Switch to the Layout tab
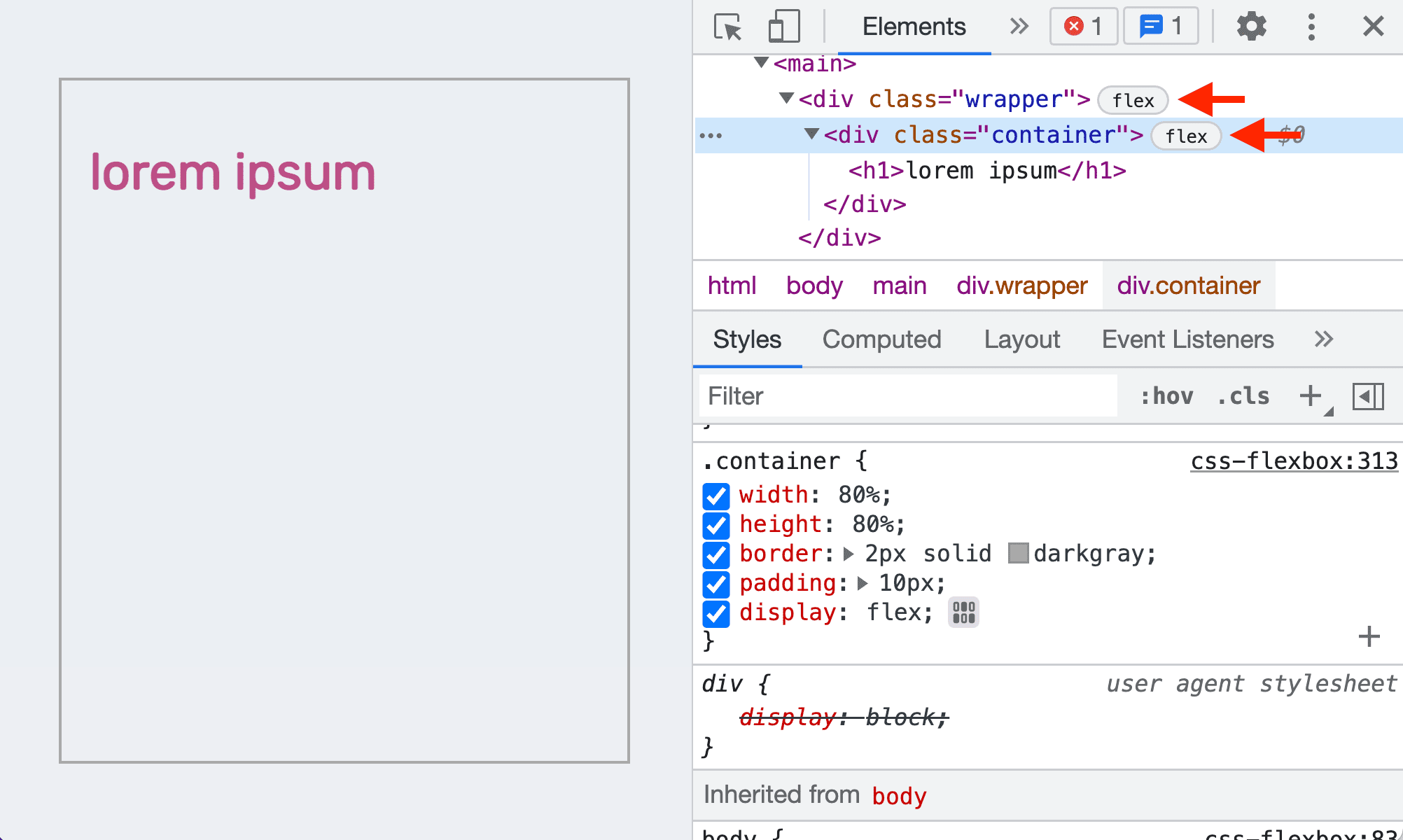This screenshot has height=840, width=1403. pos(1021,338)
